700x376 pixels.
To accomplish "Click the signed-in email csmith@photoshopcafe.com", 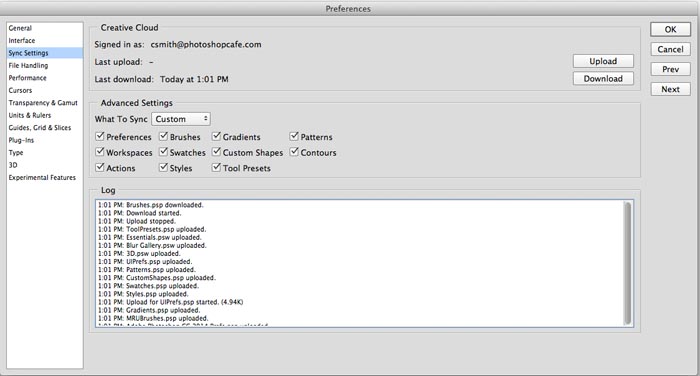I will click(x=206, y=45).
